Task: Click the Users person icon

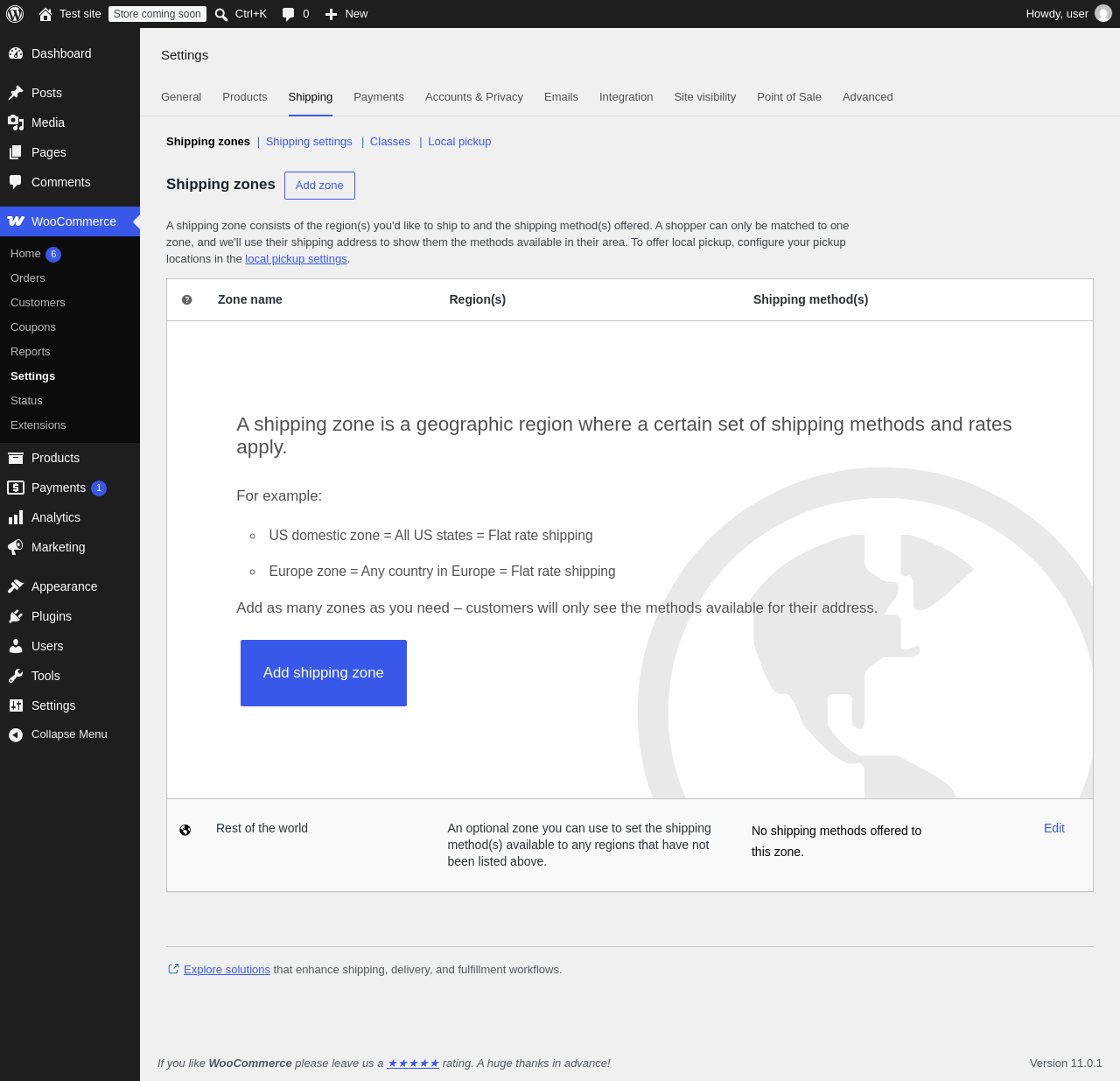Action: click(16, 646)
